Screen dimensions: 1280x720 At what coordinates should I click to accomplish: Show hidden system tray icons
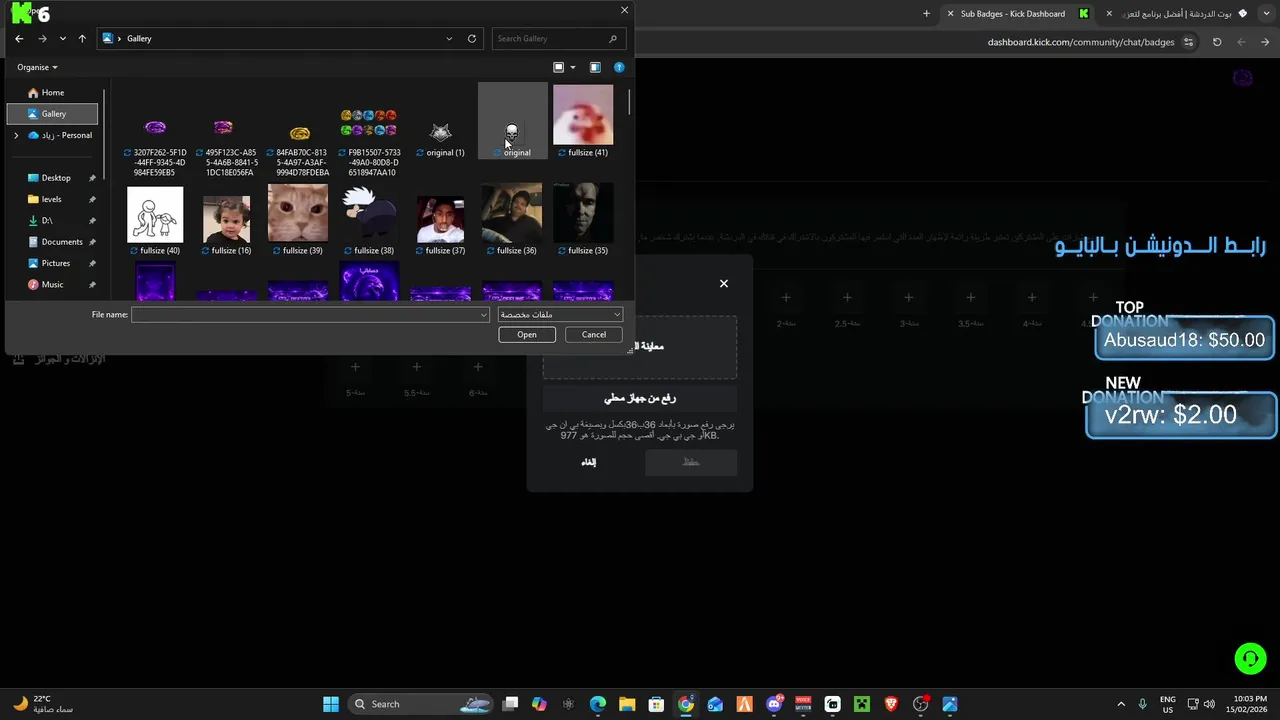tap(1121, 704)
